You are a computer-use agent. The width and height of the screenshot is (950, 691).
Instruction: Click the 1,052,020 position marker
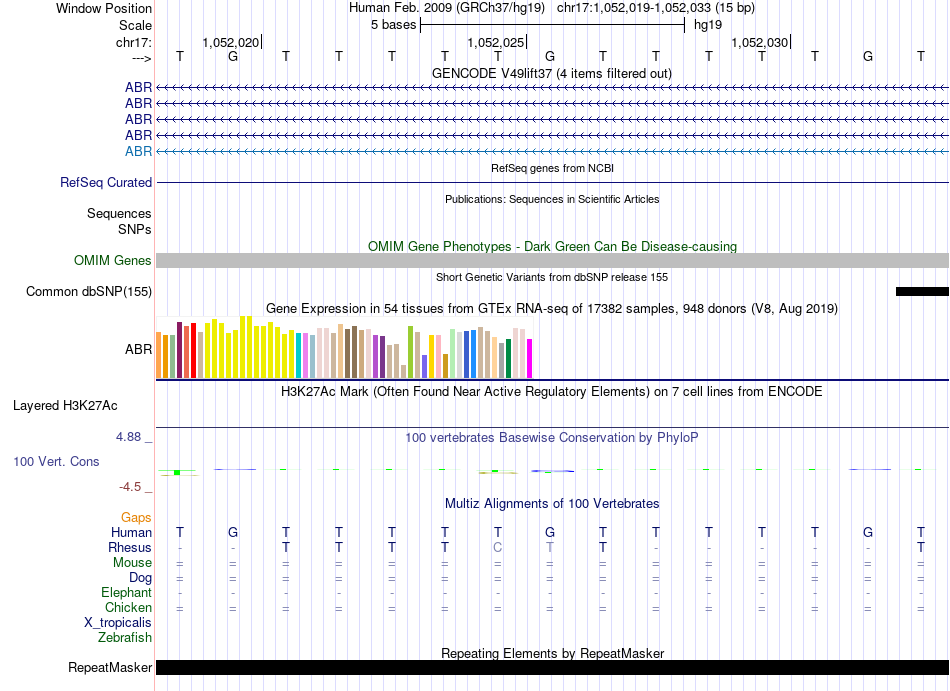[231, 42]
